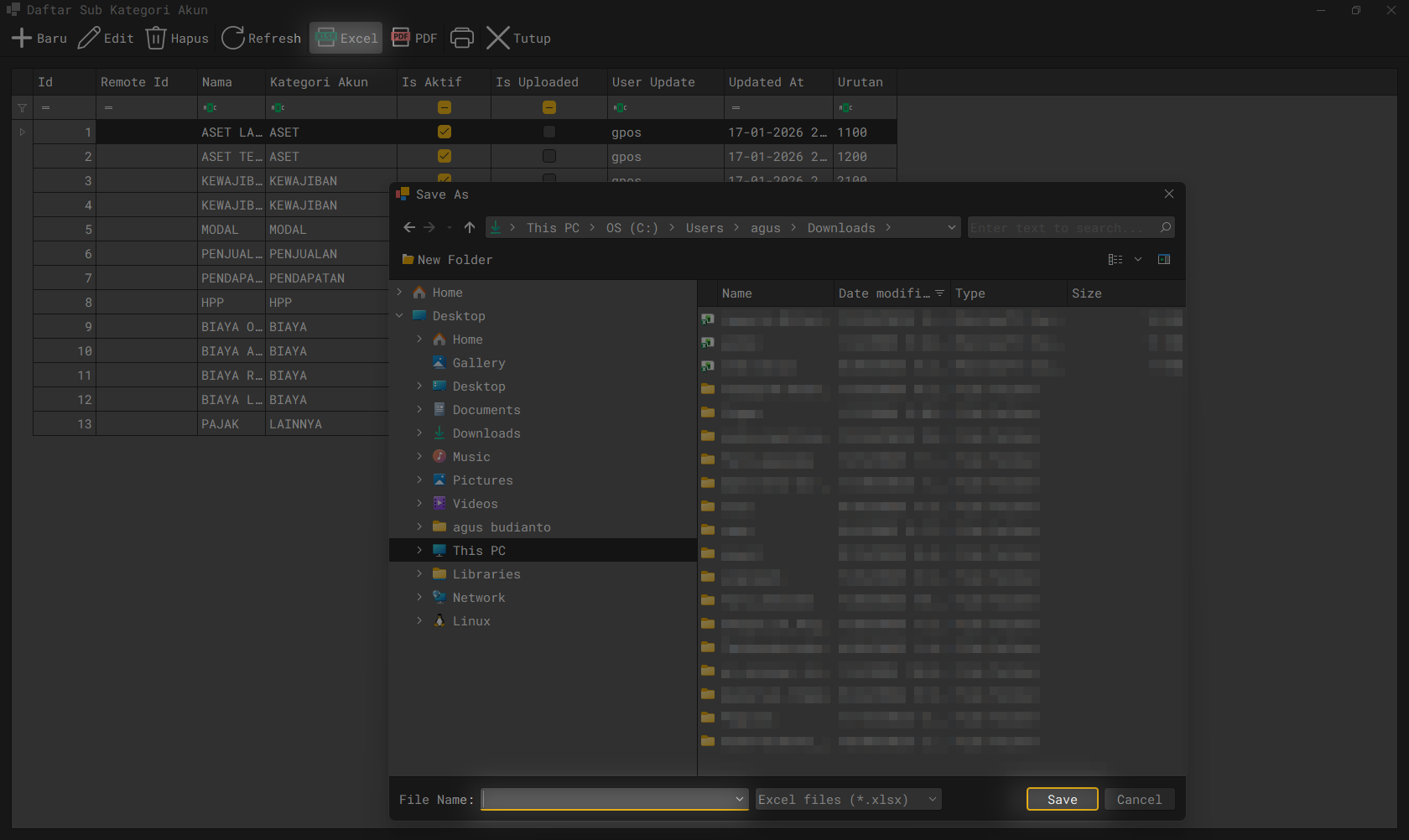Click the printer icon in the toolbar
Image resolution: width=1409 pixels, height=840 pixels.
[x=461, y=38]
